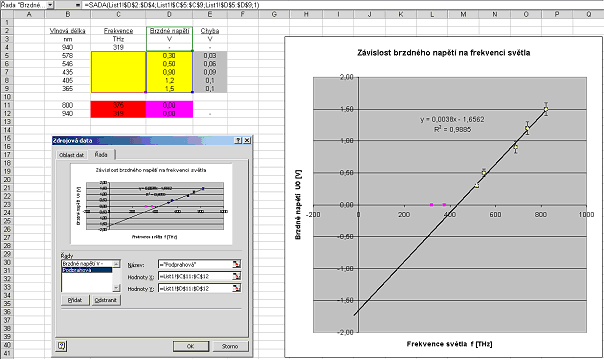Click the yellow cell with value 0,90

(169, 72)
